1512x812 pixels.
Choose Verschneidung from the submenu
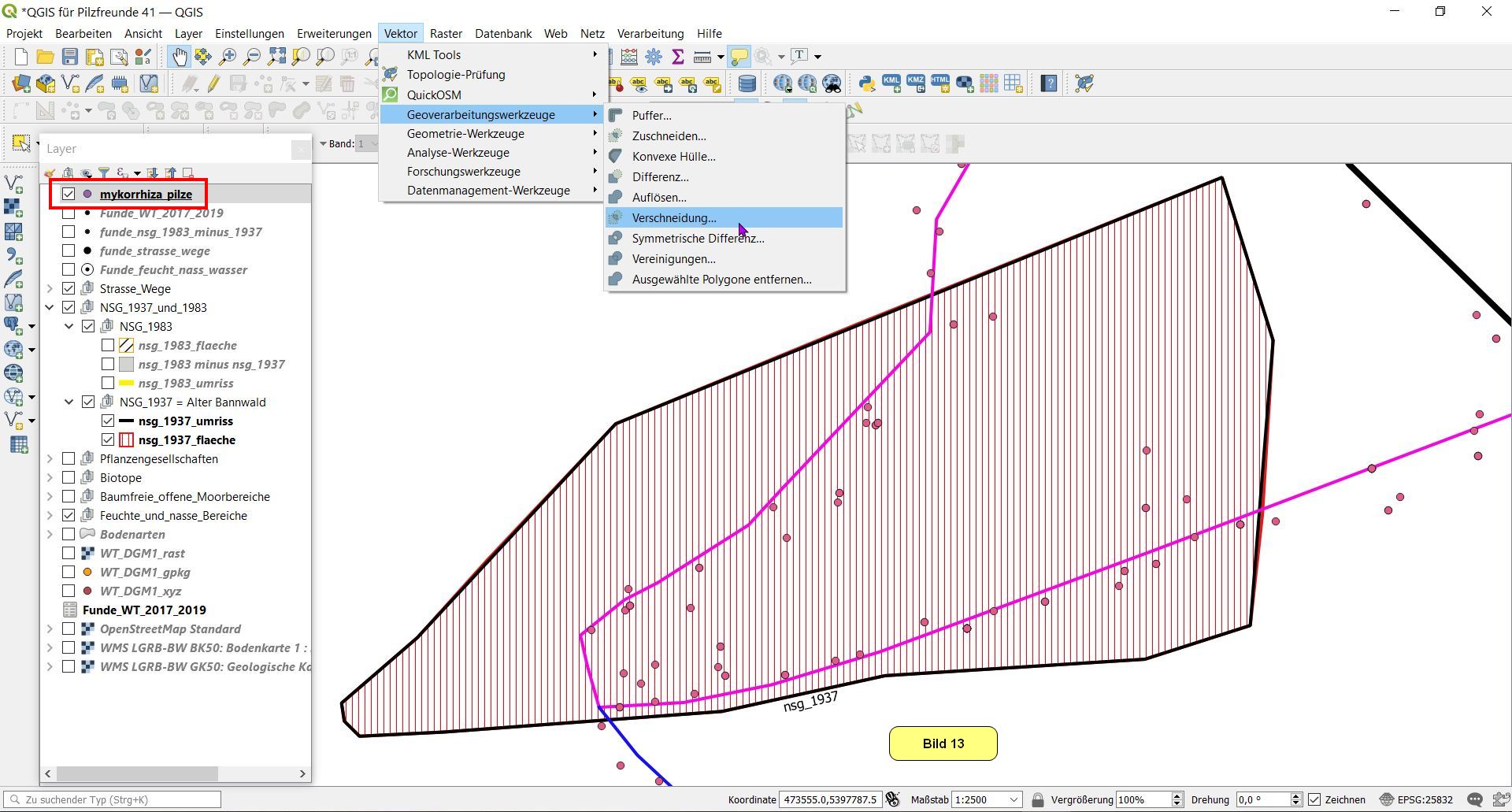[674, 218]
